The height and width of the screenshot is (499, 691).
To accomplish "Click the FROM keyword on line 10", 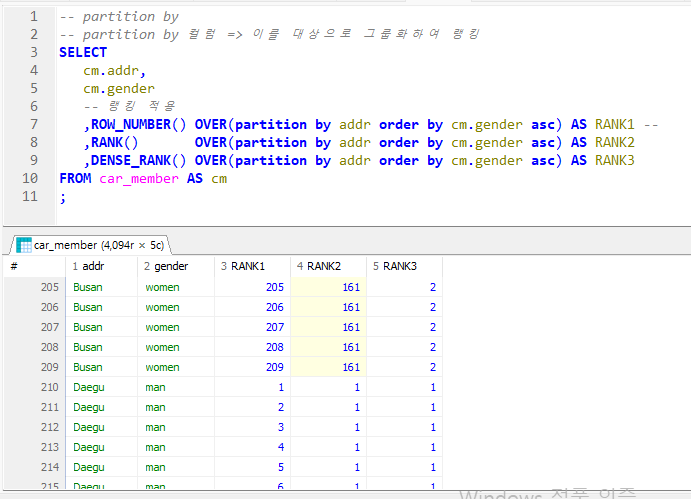I will pos(75,179).
